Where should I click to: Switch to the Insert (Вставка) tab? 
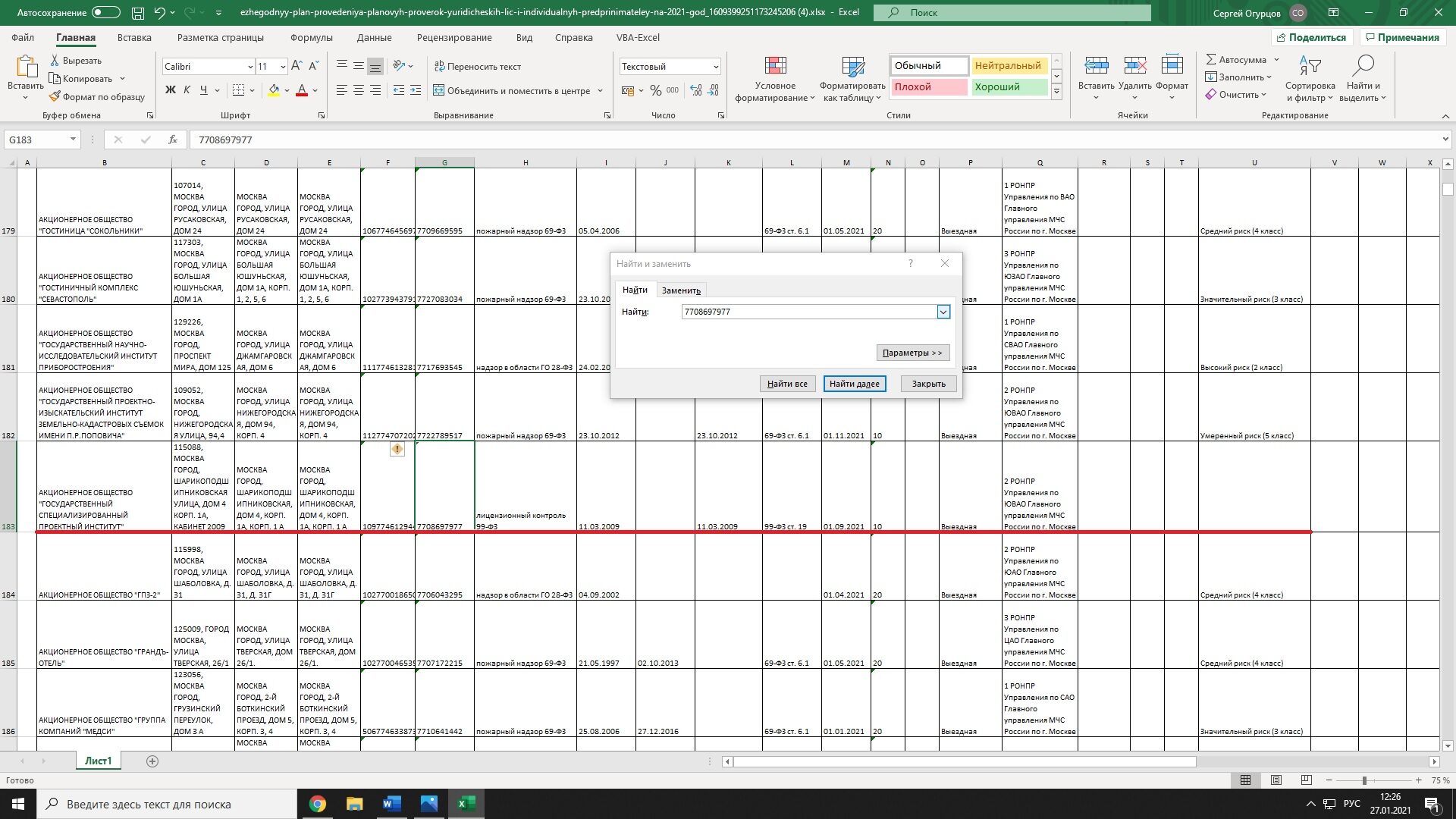click(134, 37)
